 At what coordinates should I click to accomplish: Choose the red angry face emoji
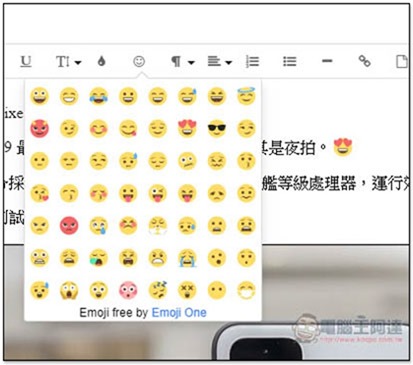coord(69,225)
